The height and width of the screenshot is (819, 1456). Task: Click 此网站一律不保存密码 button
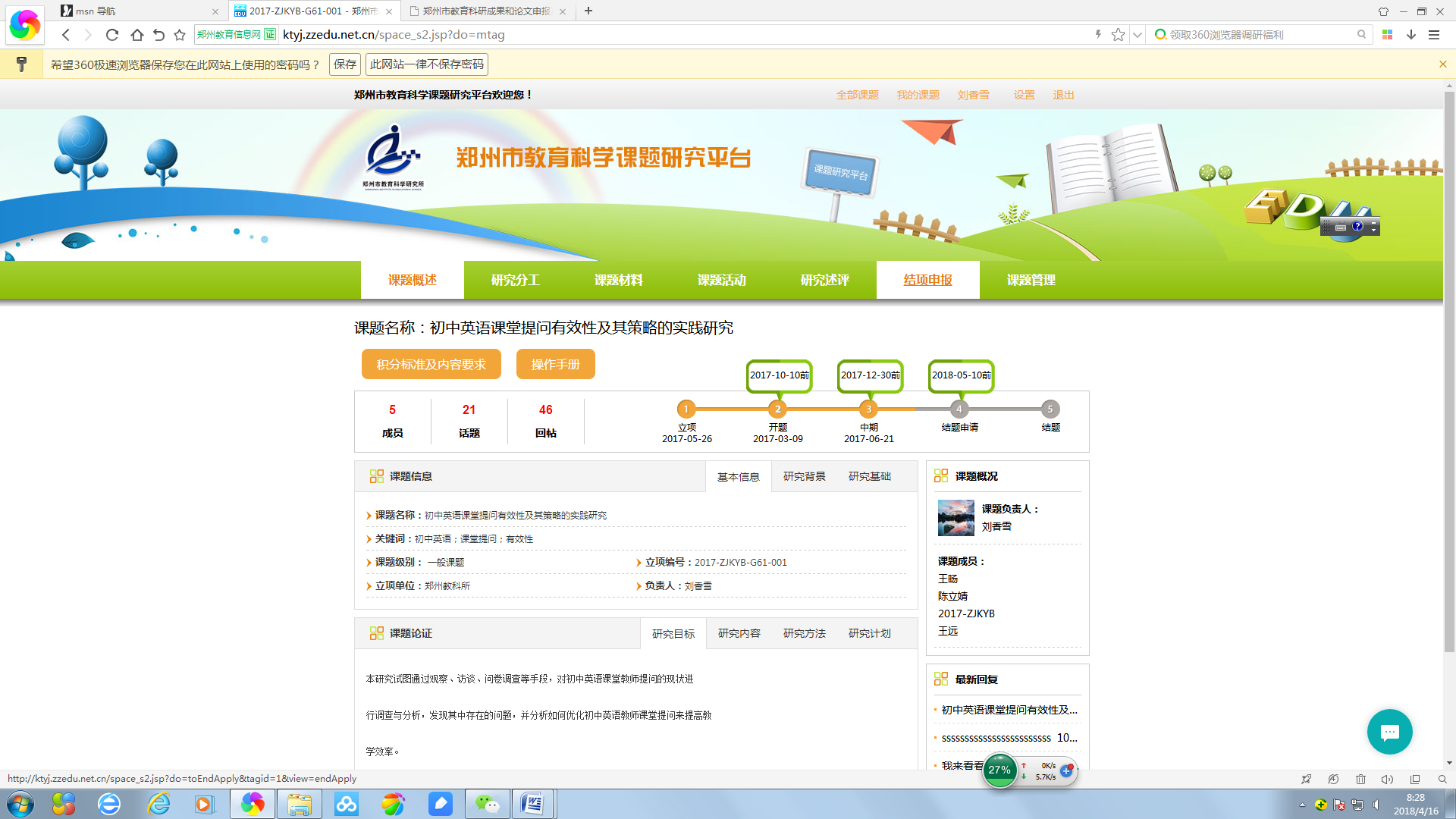click(x=426, y=64)
